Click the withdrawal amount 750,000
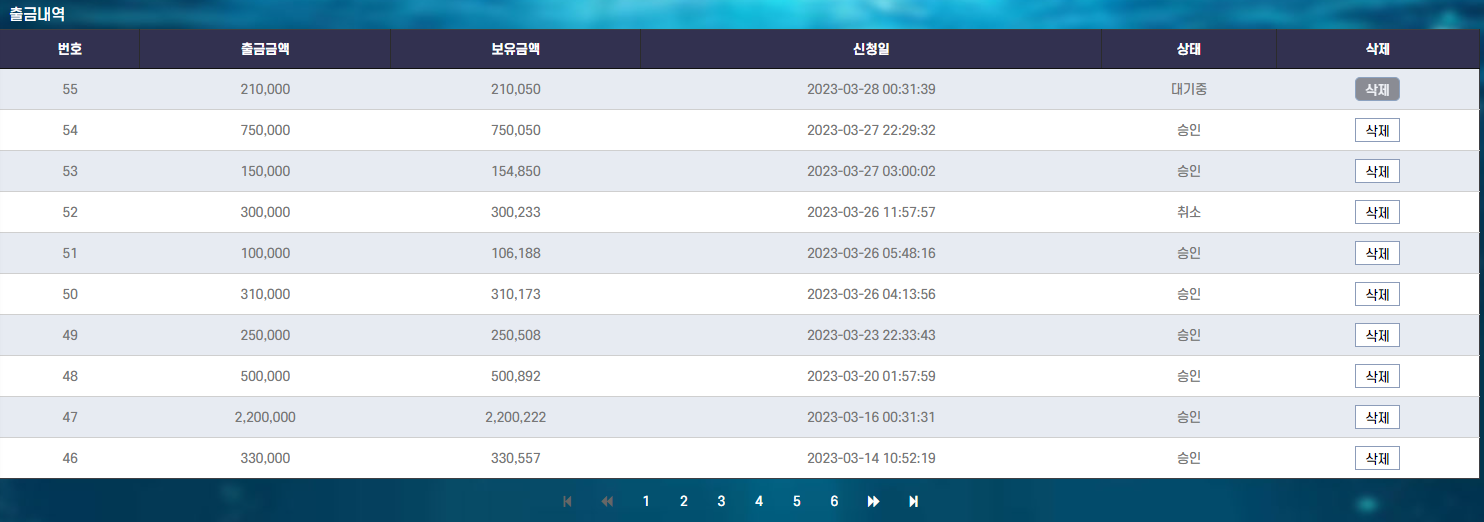 click(x=265, y=130)
